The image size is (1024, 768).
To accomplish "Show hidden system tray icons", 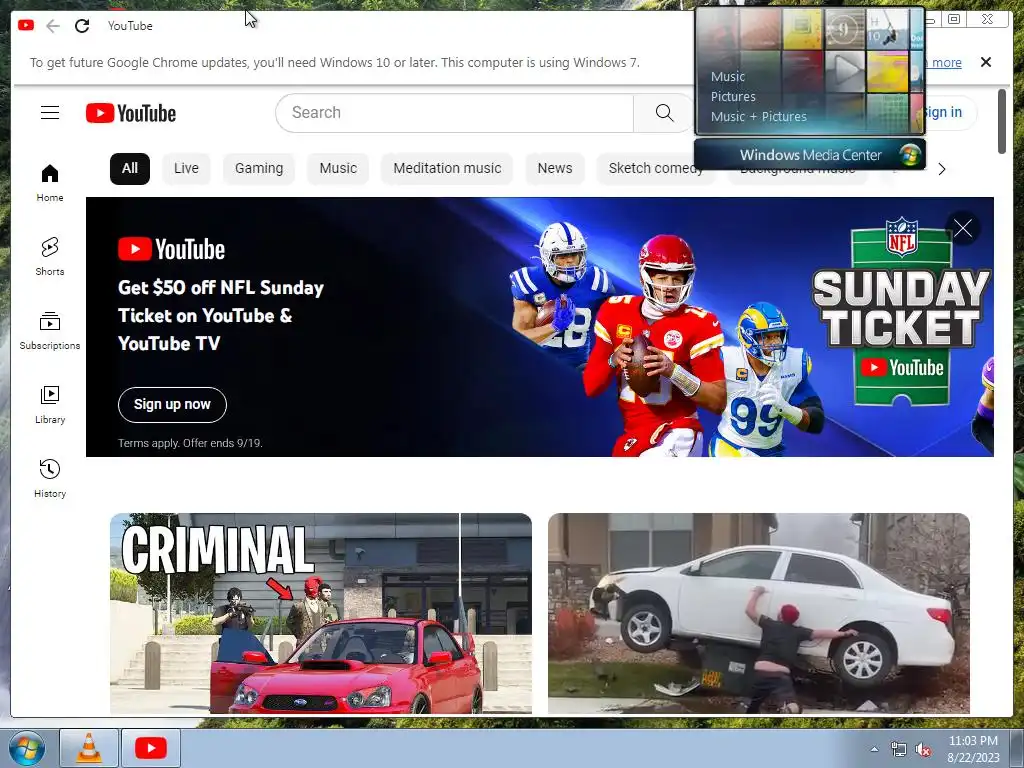I will tap(874, 749).
